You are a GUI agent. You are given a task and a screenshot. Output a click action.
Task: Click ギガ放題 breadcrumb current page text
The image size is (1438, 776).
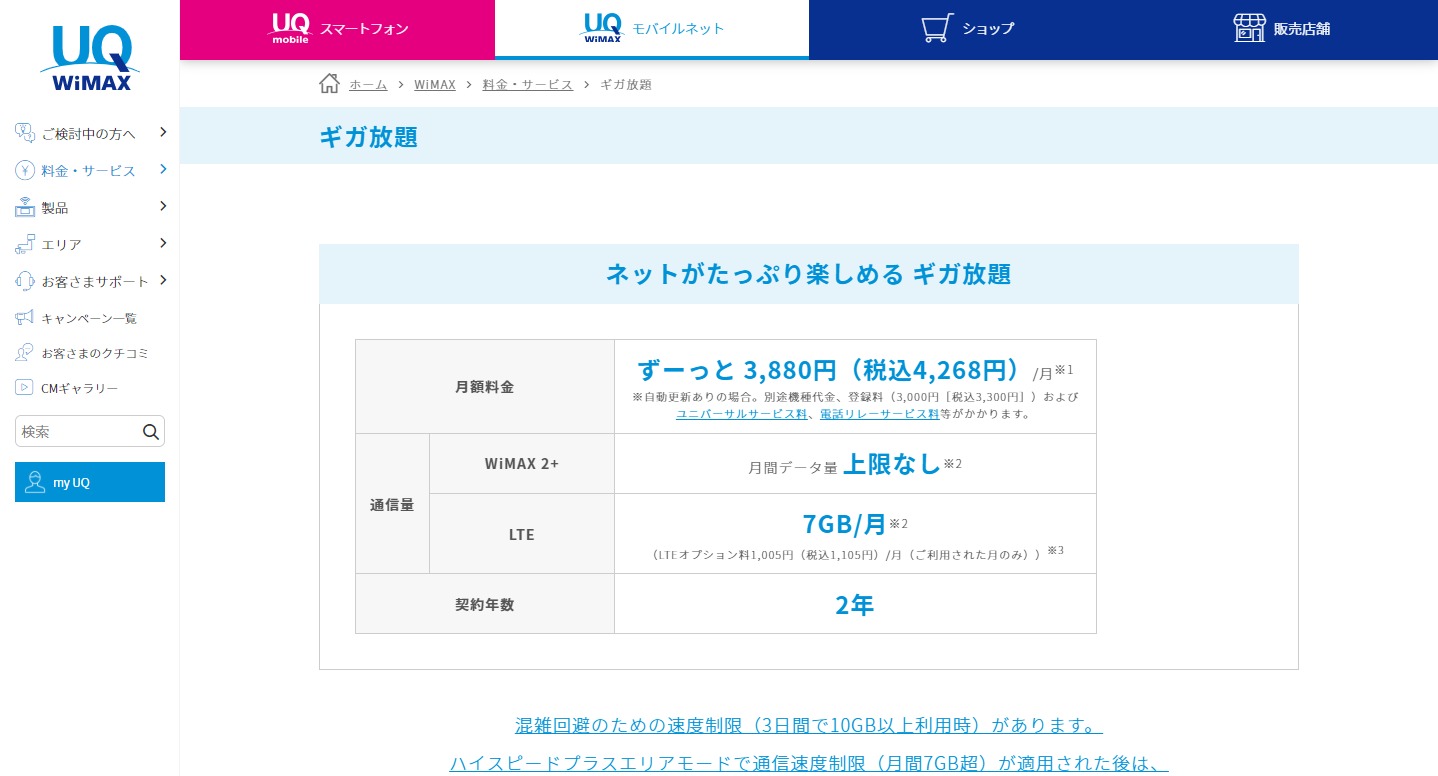[626, 84]
